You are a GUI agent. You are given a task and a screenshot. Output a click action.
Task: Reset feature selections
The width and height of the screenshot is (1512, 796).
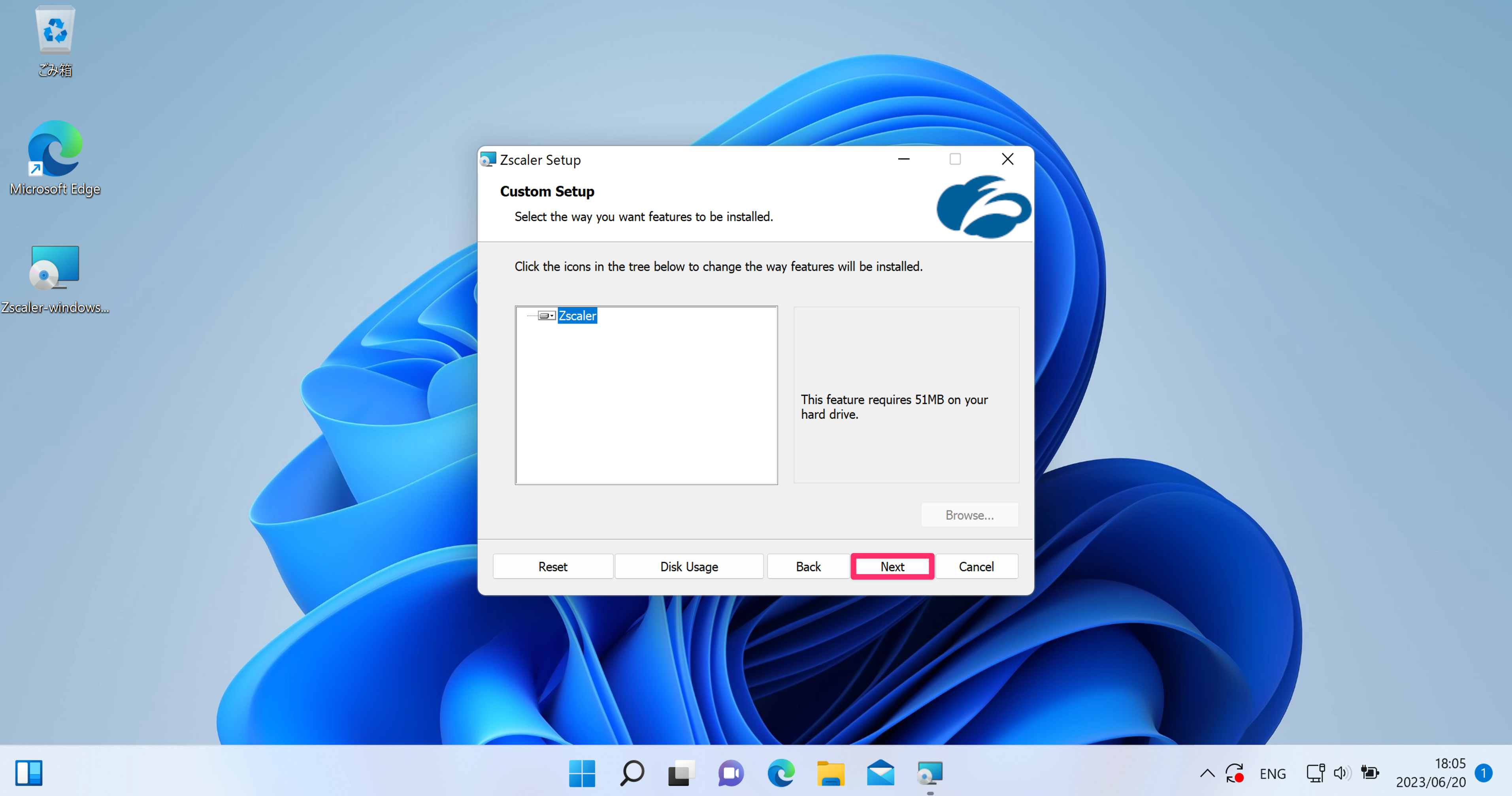[553, 566]
